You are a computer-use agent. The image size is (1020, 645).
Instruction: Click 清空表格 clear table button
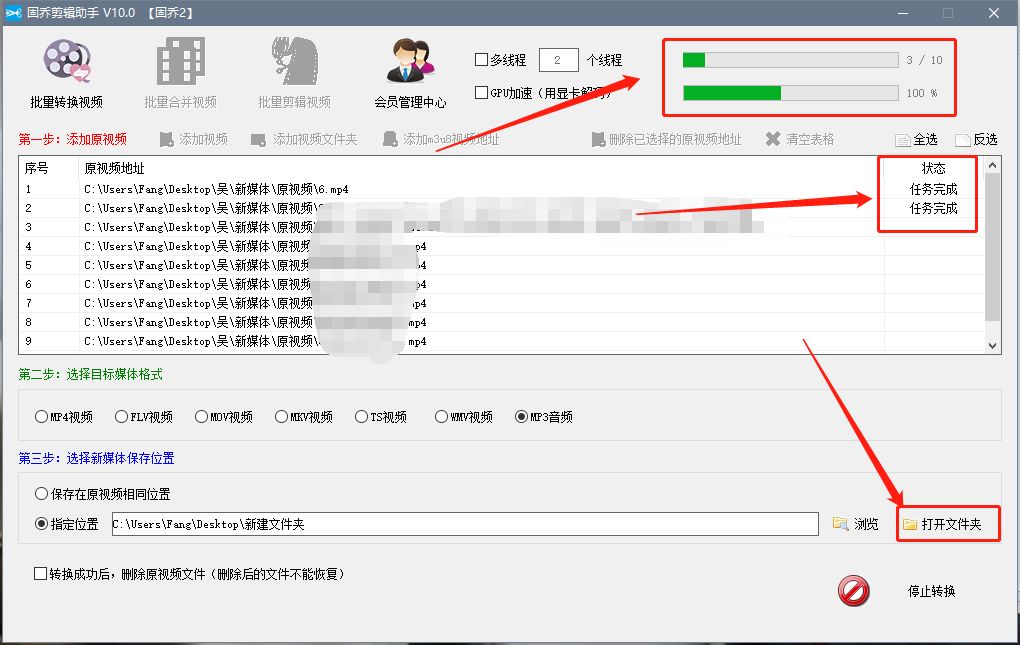[799, 139]
